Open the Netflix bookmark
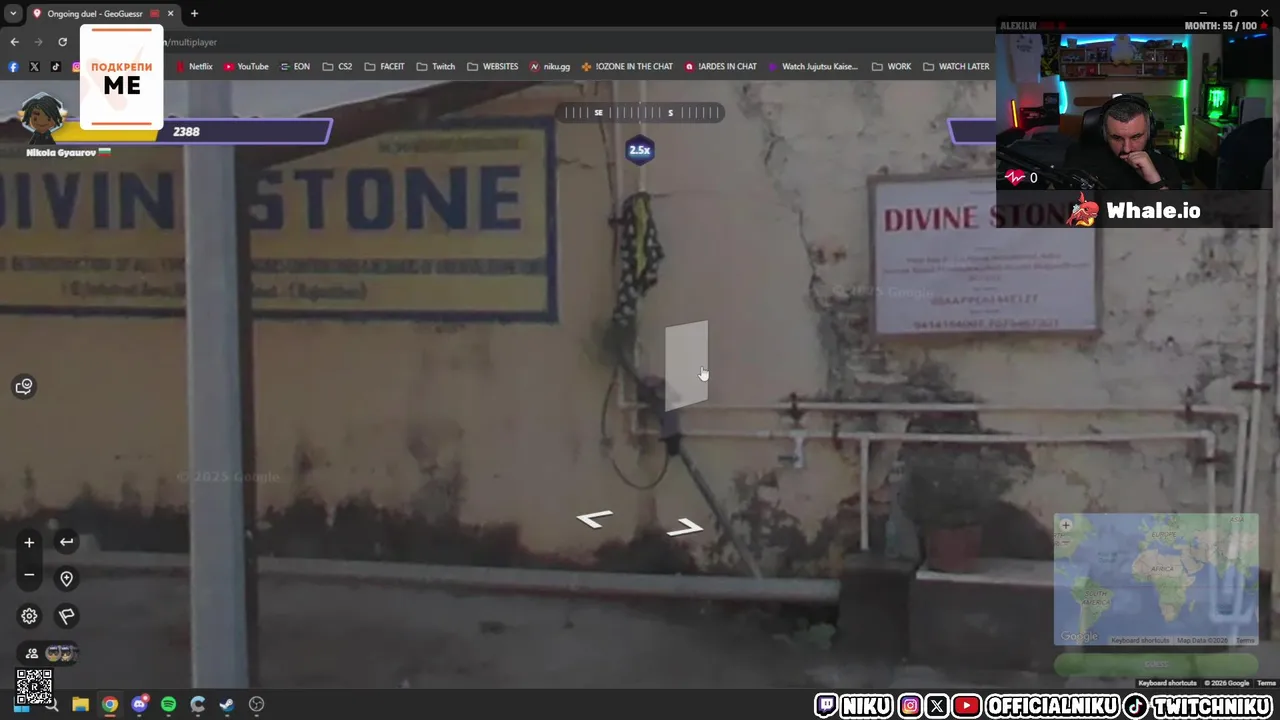 pyautogui.click(x=194, y=67)
